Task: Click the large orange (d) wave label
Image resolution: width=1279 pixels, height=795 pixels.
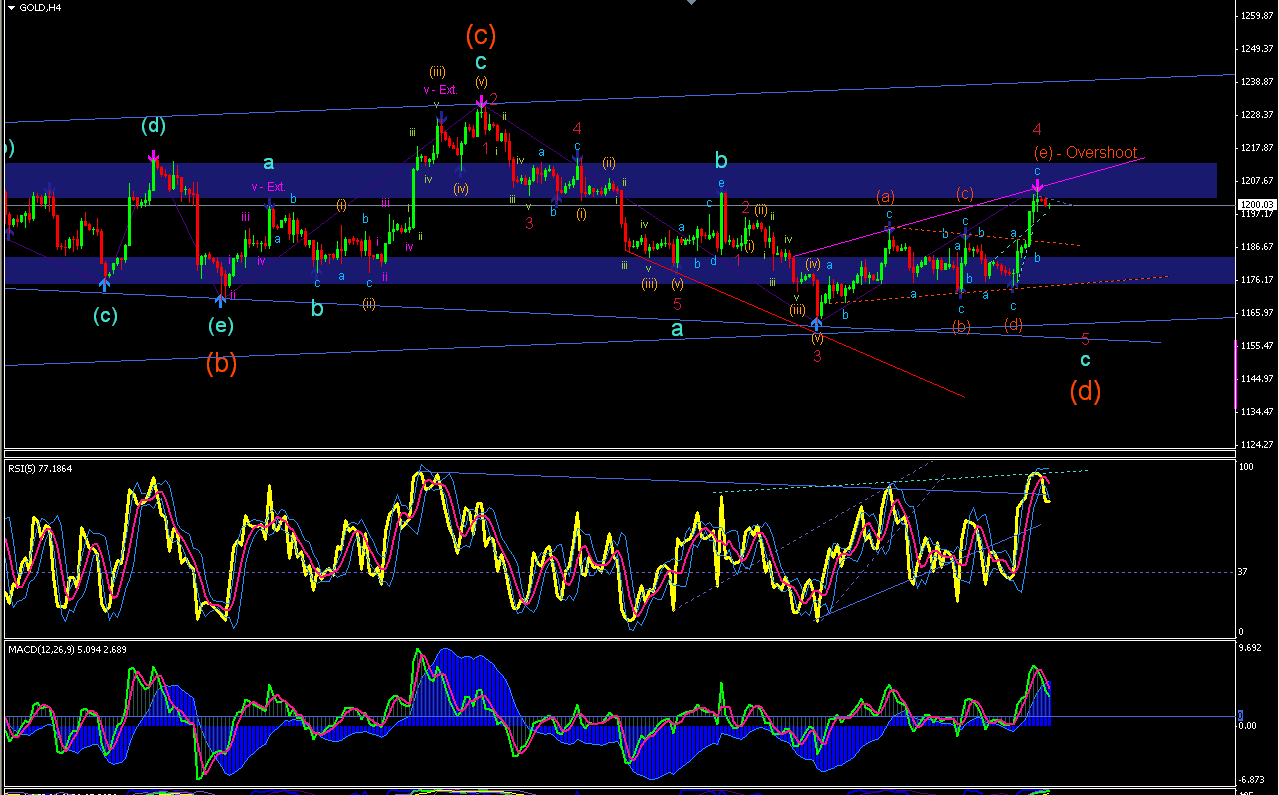Action: point(1085,391)
